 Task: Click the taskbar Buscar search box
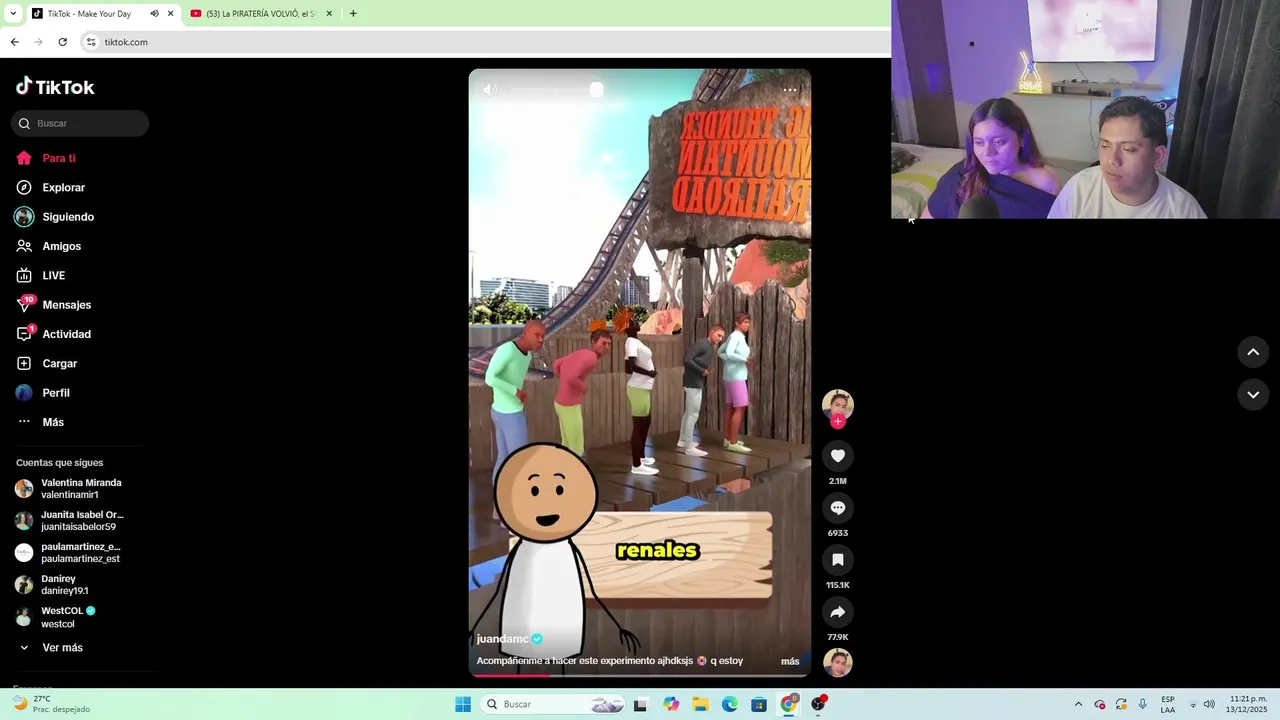(x=553, y=704)
